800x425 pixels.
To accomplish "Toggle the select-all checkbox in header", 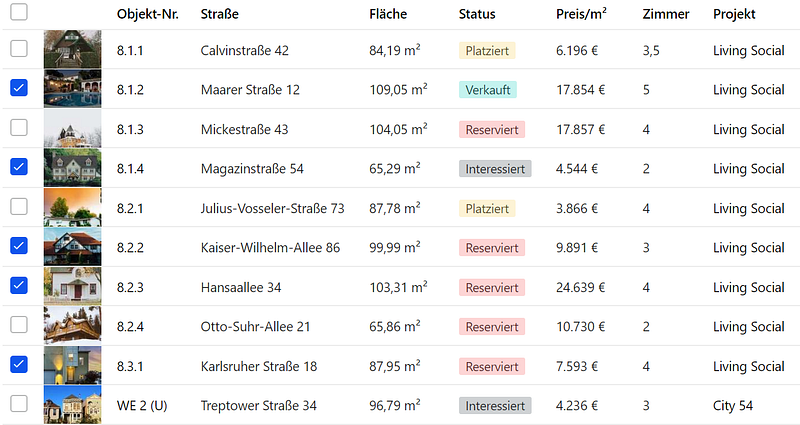I will (19, 12).
